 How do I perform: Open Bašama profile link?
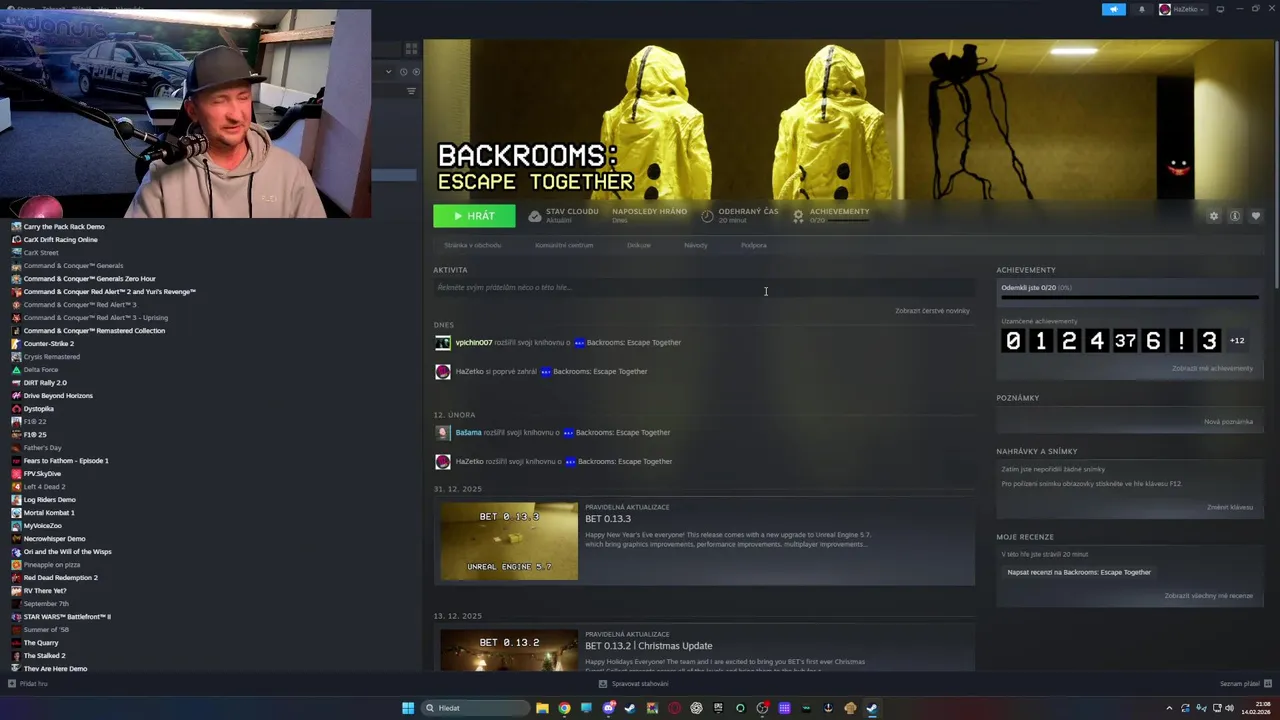(468, 433)
